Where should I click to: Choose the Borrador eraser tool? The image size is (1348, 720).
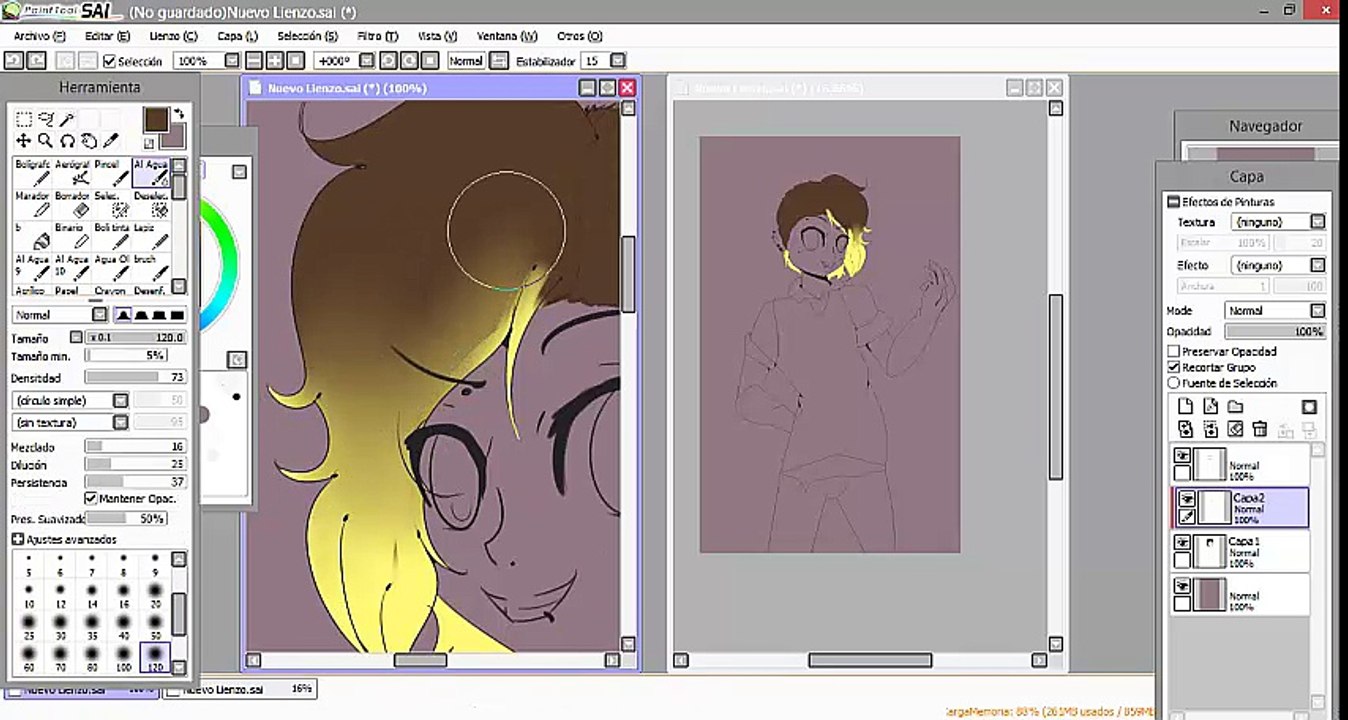72,204
